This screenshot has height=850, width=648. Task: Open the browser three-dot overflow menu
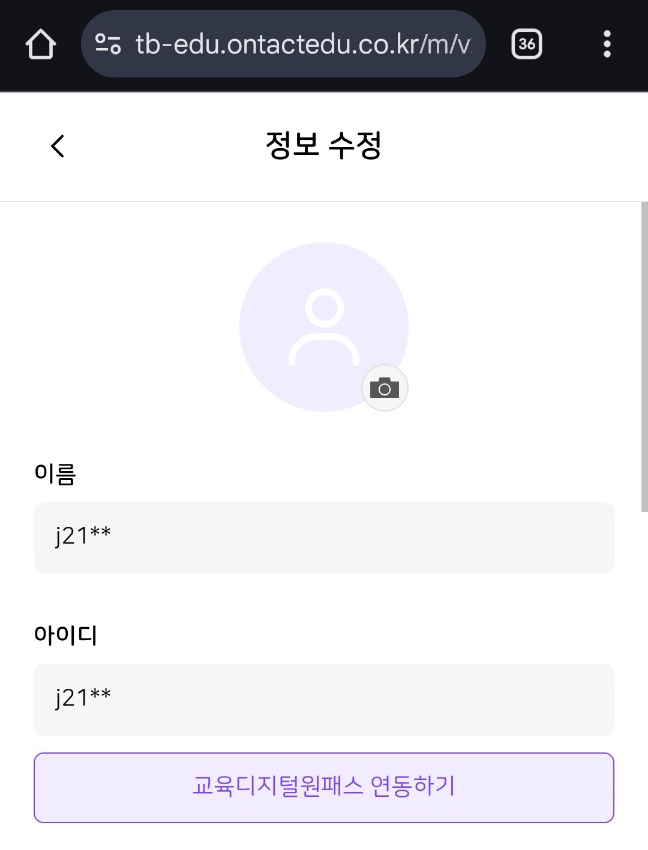[607, 44]
